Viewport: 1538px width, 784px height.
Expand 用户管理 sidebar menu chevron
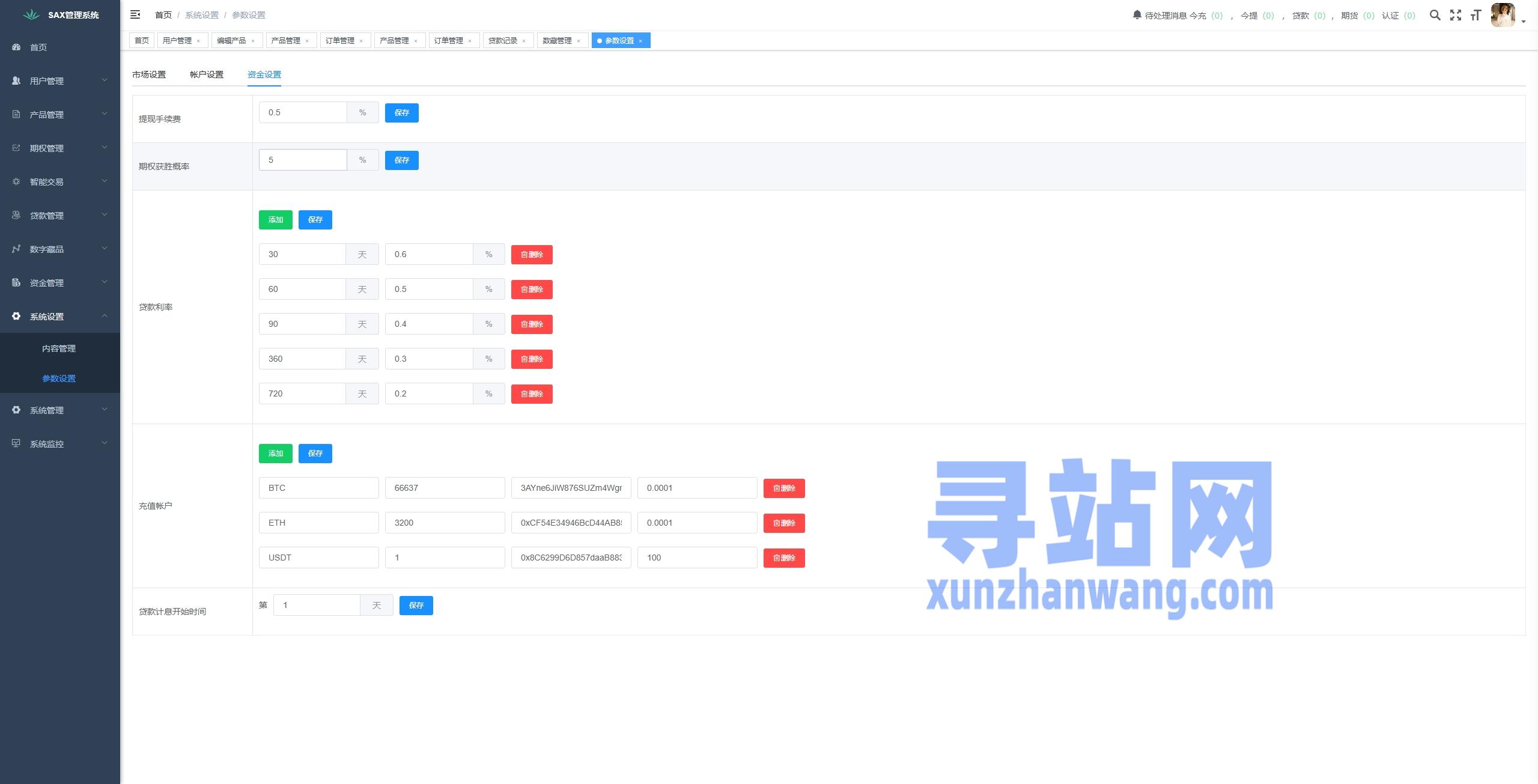pyautogui.click(x=105, y=80)
